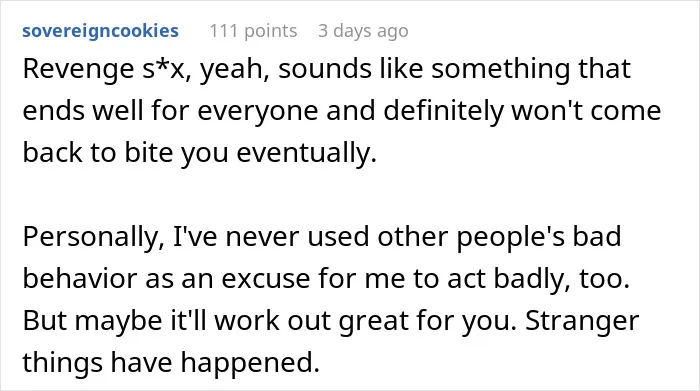Open the '3 days ago' comment permalink
The image size is (700, 391).
tap(363, 31)
